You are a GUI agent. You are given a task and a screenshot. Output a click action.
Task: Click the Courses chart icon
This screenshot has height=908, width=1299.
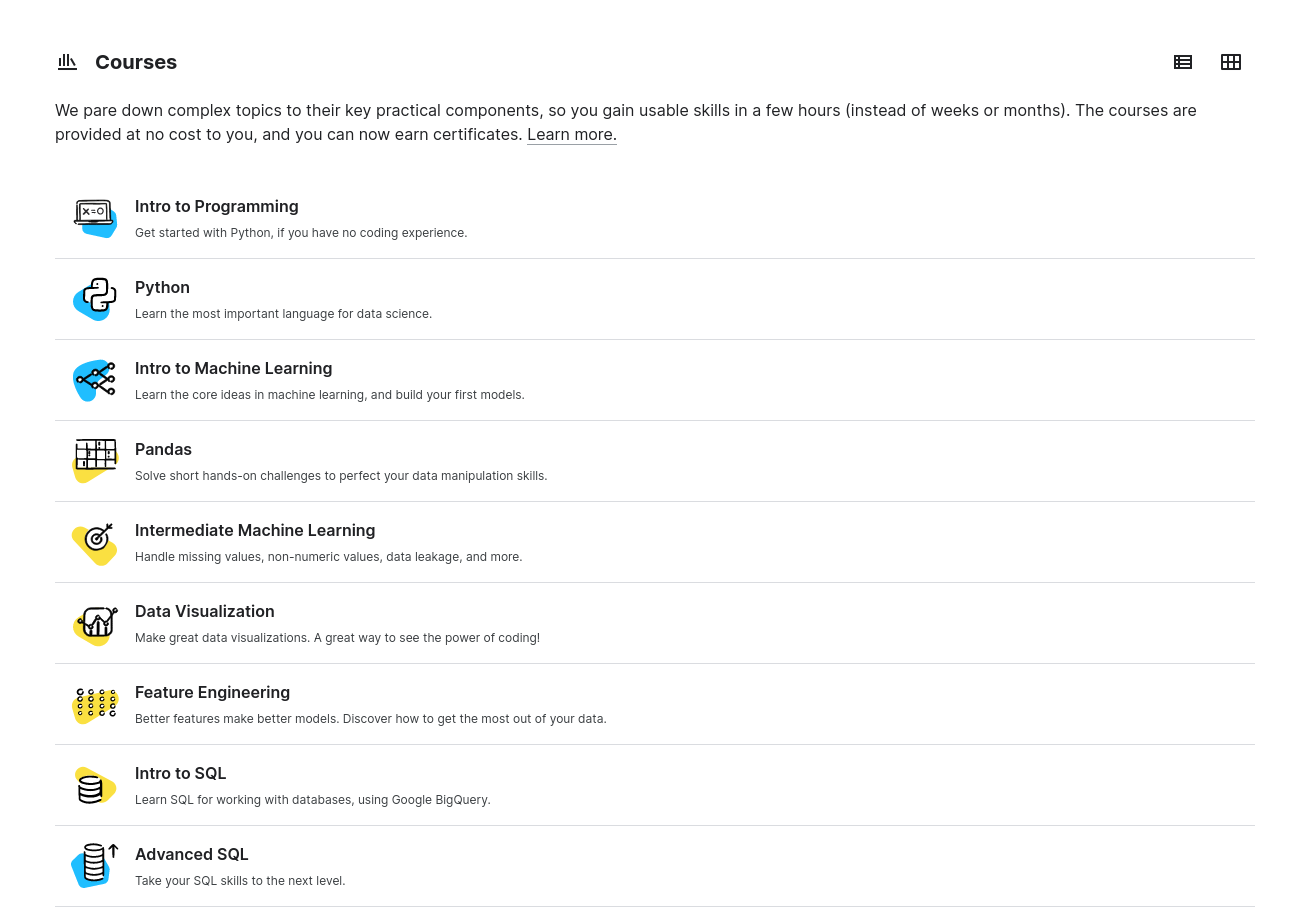click(67, 62)
